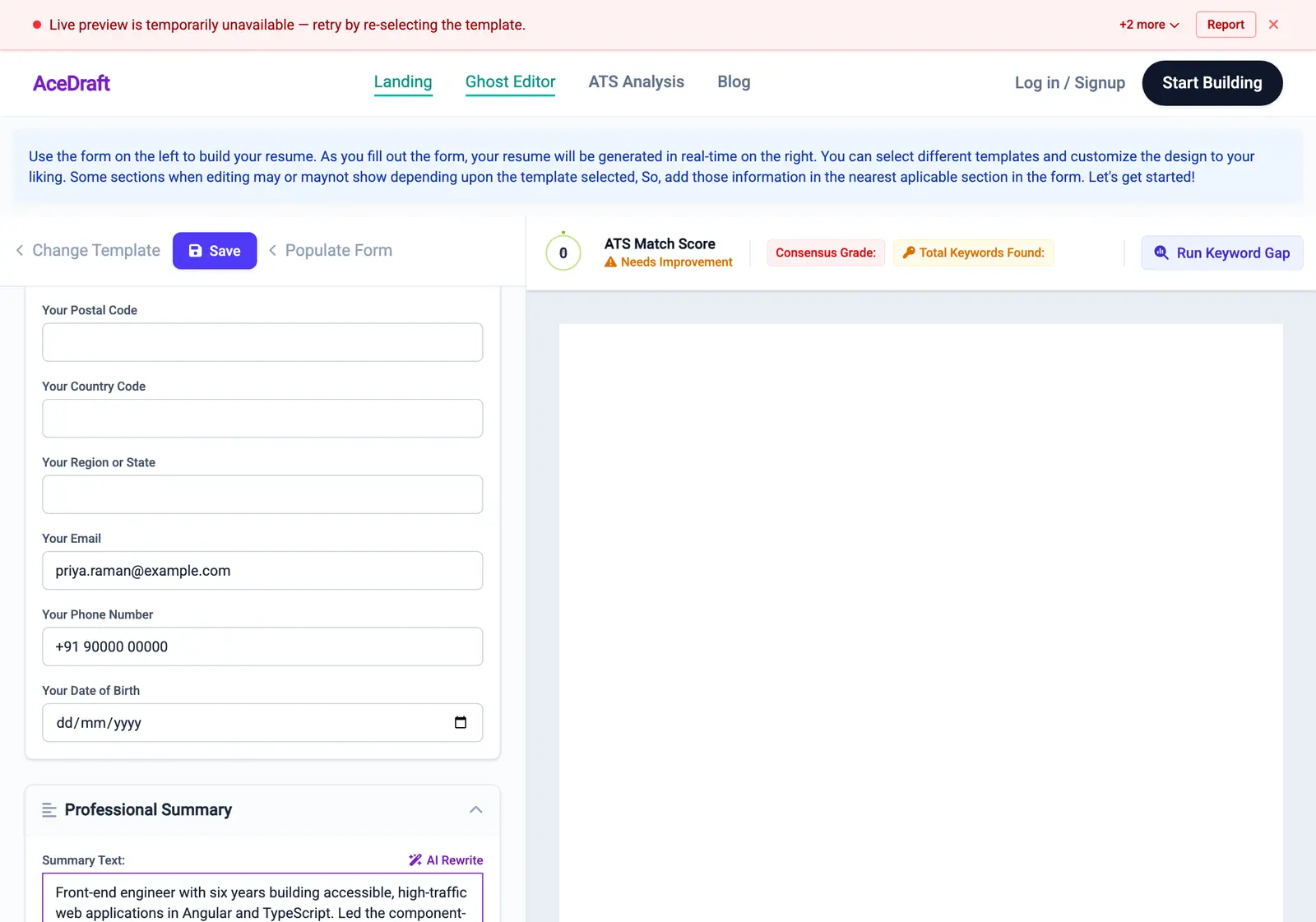Click the Total Keywords Found label
Image resolution: width=1316 pixels, height=922 pixels.
[982, 253]
